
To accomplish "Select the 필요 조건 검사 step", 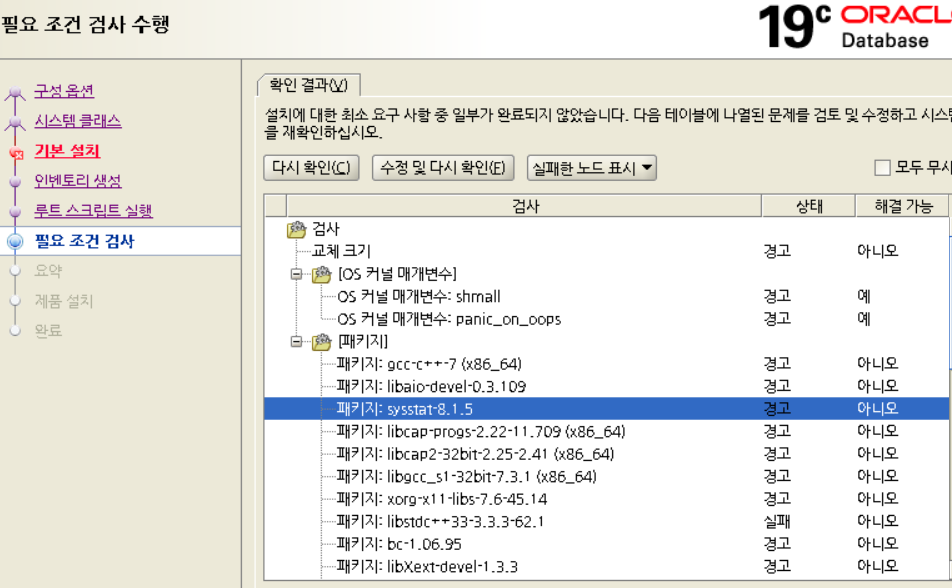I will click(x=84, y=241).
